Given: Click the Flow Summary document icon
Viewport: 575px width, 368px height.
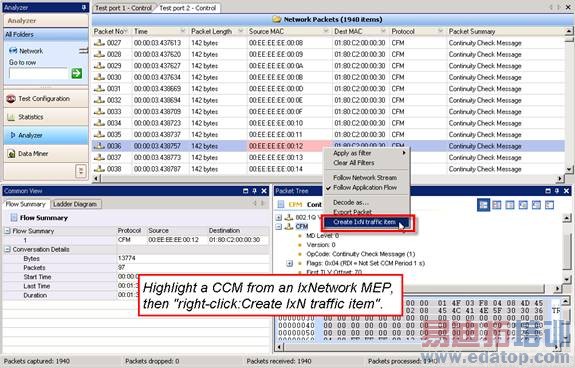Looking at the screenshot, I should (x=14, y=218).
